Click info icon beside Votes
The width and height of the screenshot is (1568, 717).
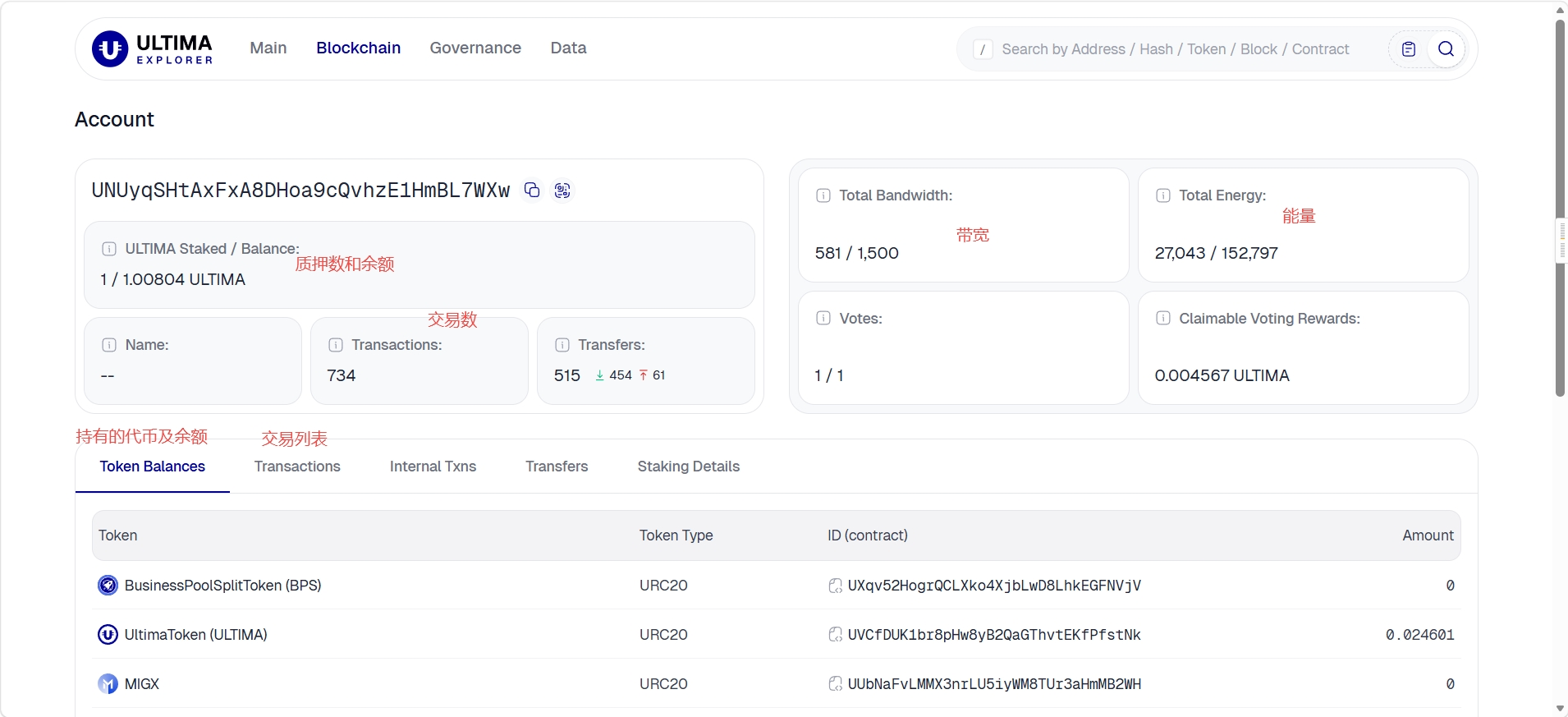click(x=823, y=318)
